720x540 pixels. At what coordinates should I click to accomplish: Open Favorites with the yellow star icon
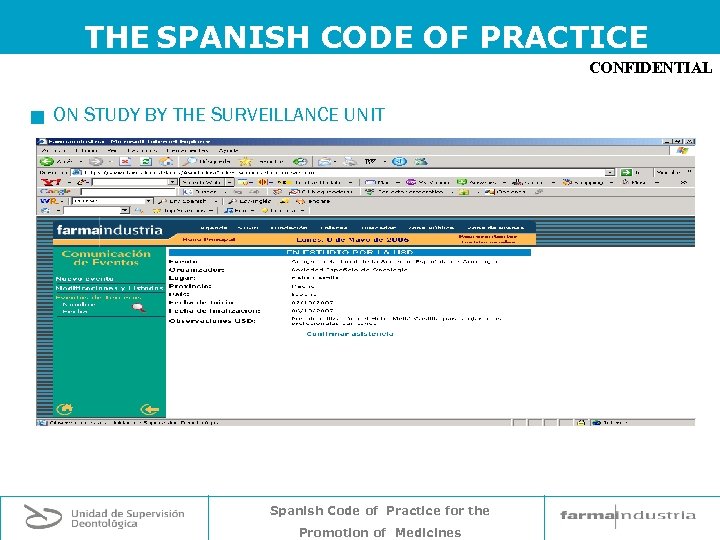(x=246, y=162)
